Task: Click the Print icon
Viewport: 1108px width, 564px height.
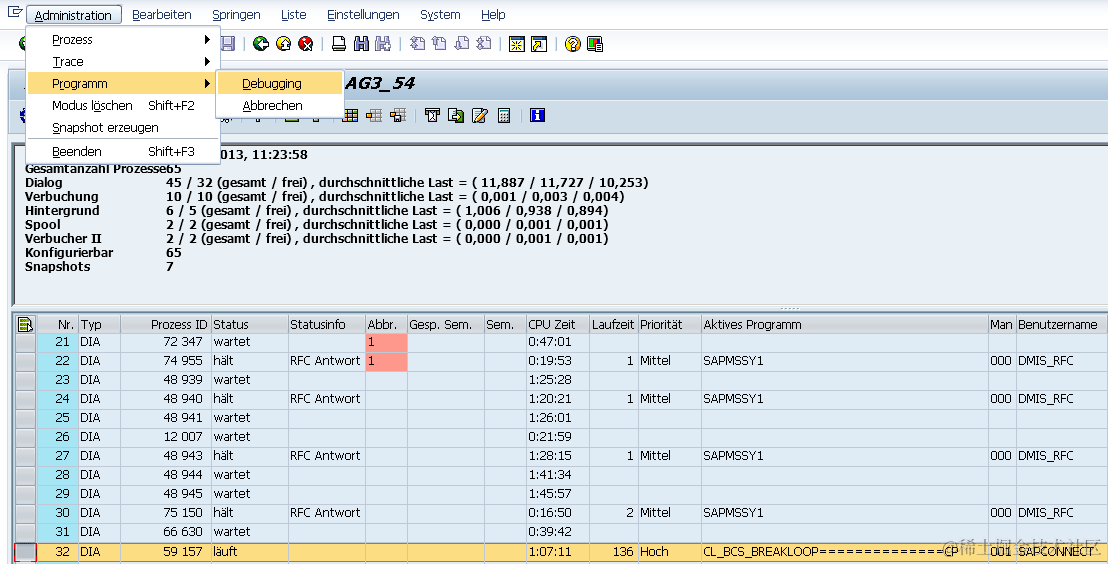Action: coord(339,44)
